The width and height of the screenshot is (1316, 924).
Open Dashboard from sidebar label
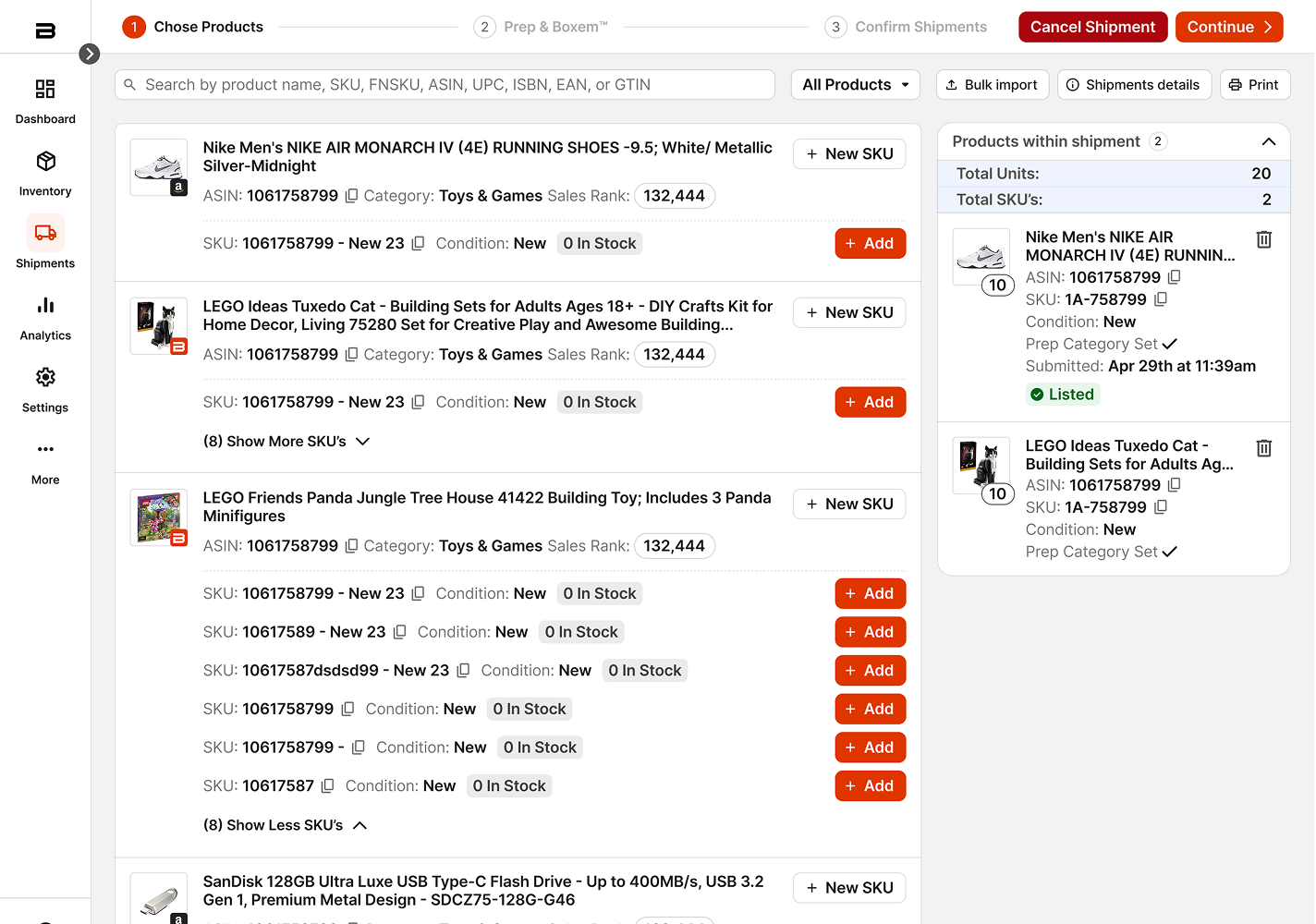coord(45,119)
